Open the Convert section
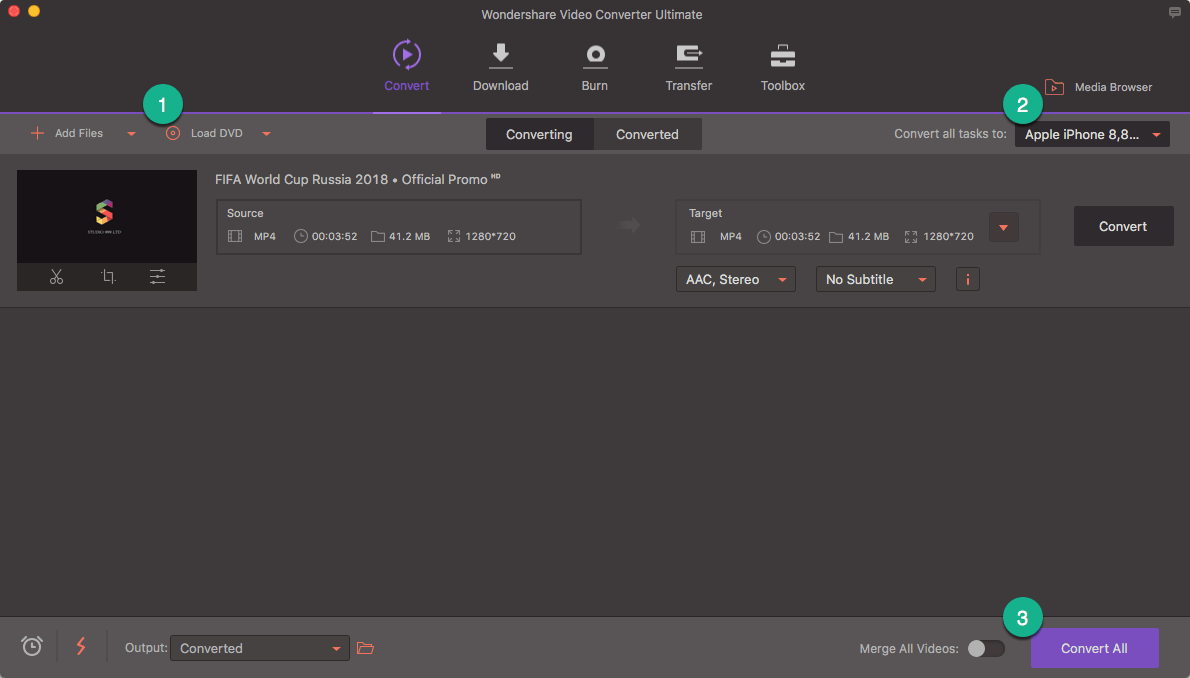The image size is (1190, 678). [406, 66]
